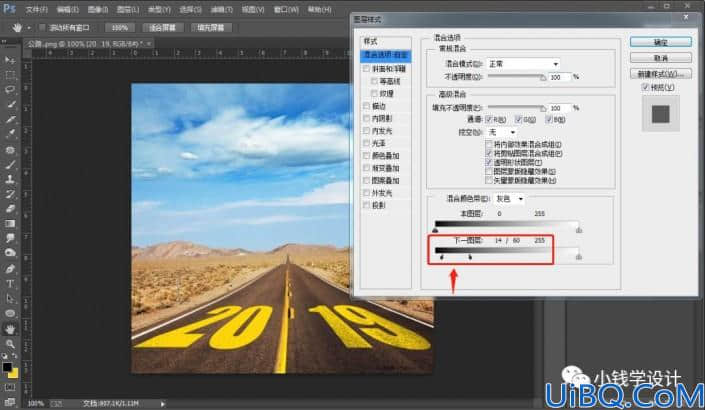Toggle the B channel checkbox
This screenshot has width=705, height=410.
point(549,119)
